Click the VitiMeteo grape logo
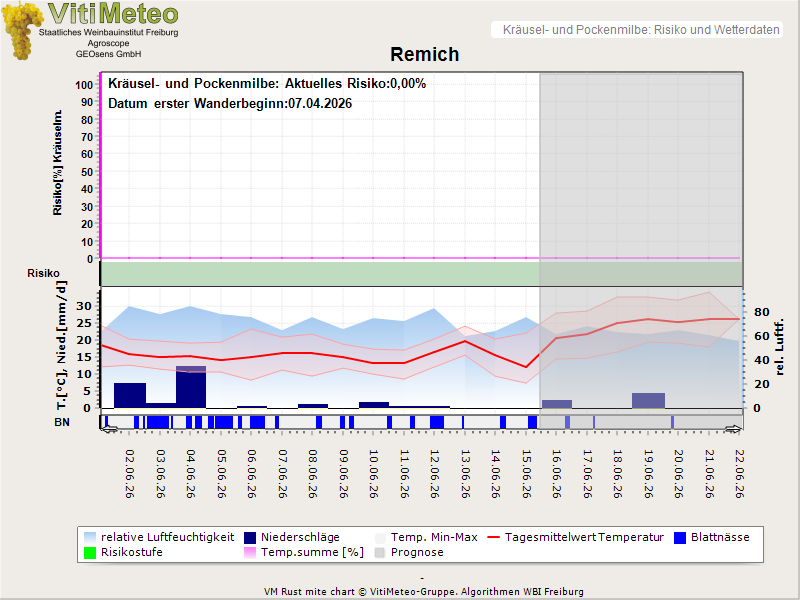Viewport: 800px width, 600px height. pyautogui.click(x=22, y=30)
